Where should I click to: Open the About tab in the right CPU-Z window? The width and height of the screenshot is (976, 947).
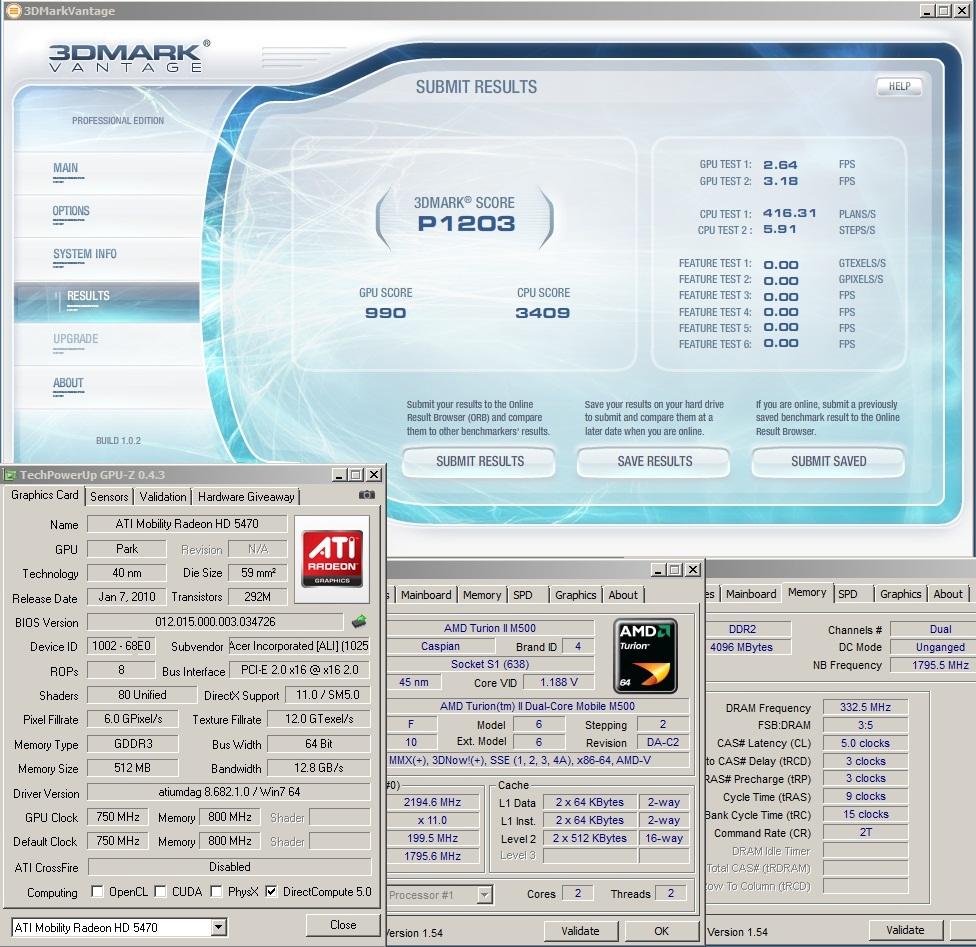(x=947, y=594)
